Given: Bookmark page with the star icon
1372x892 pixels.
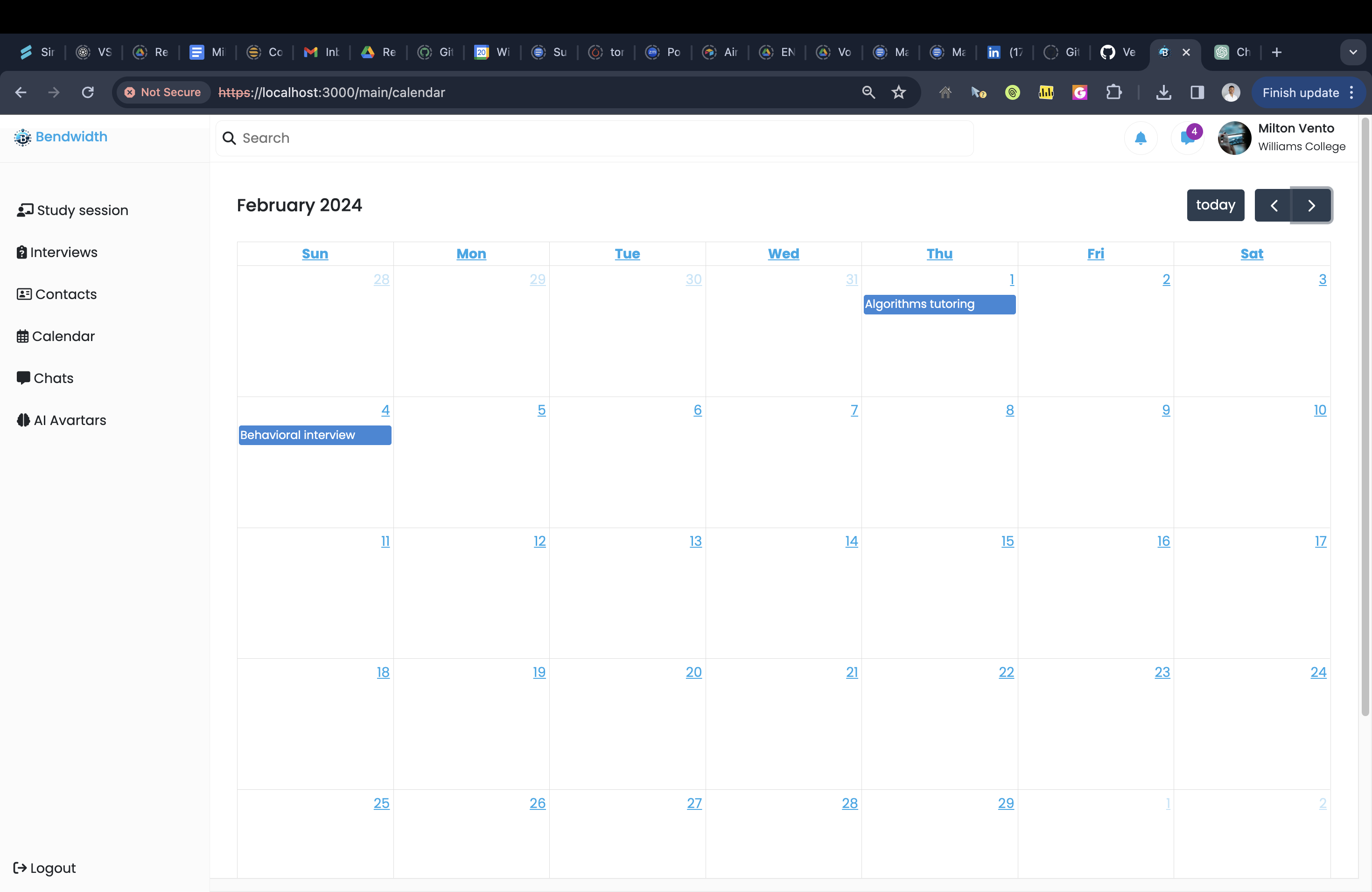Looking at the screenshot, I should click(899, 92).
